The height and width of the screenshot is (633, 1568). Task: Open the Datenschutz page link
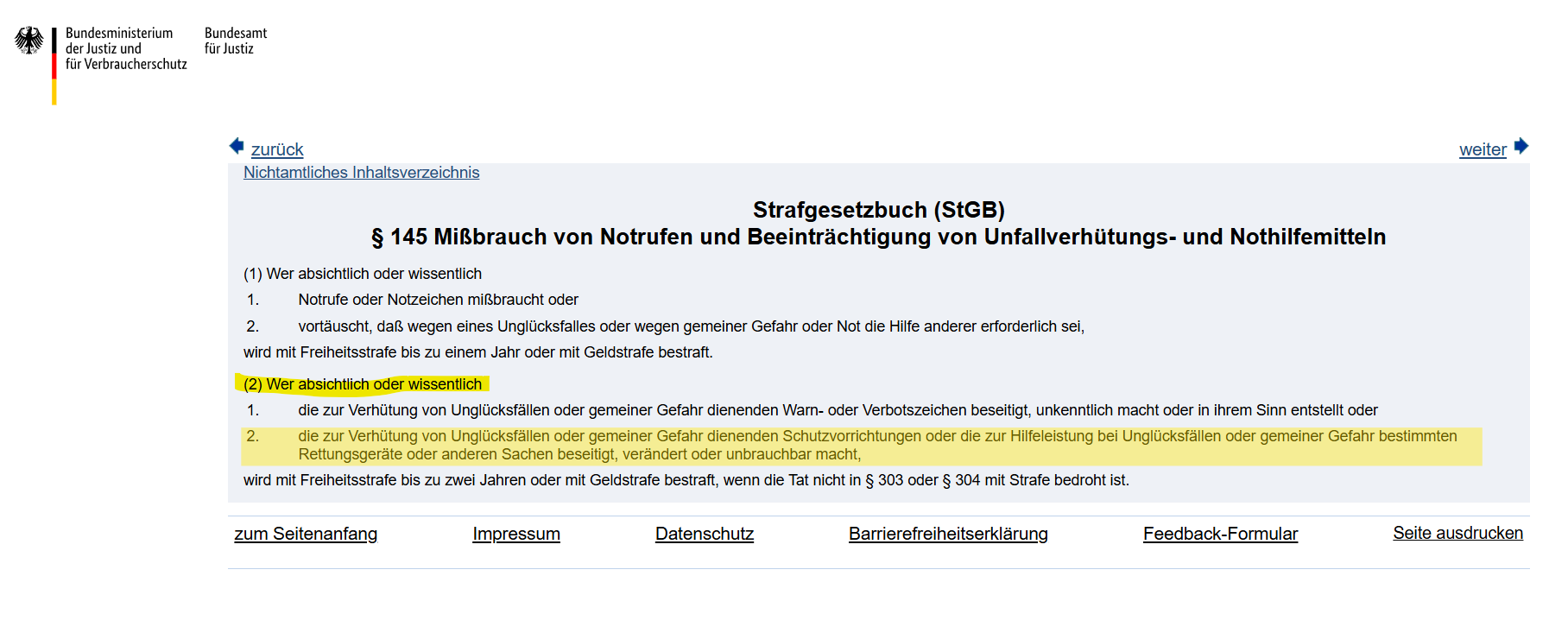(x=705, y=534)
